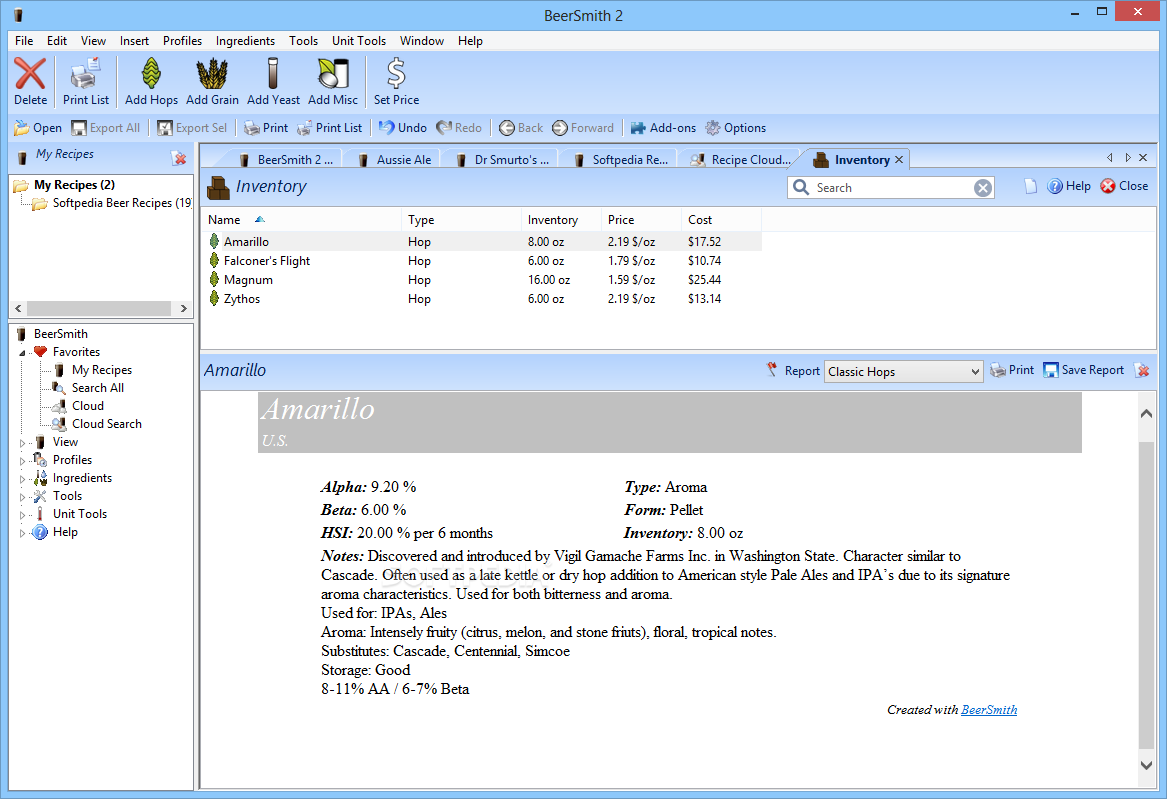This screenshot has width=1167, height=799.
Task: Open the Add-ons dialog
Action: 663,128
